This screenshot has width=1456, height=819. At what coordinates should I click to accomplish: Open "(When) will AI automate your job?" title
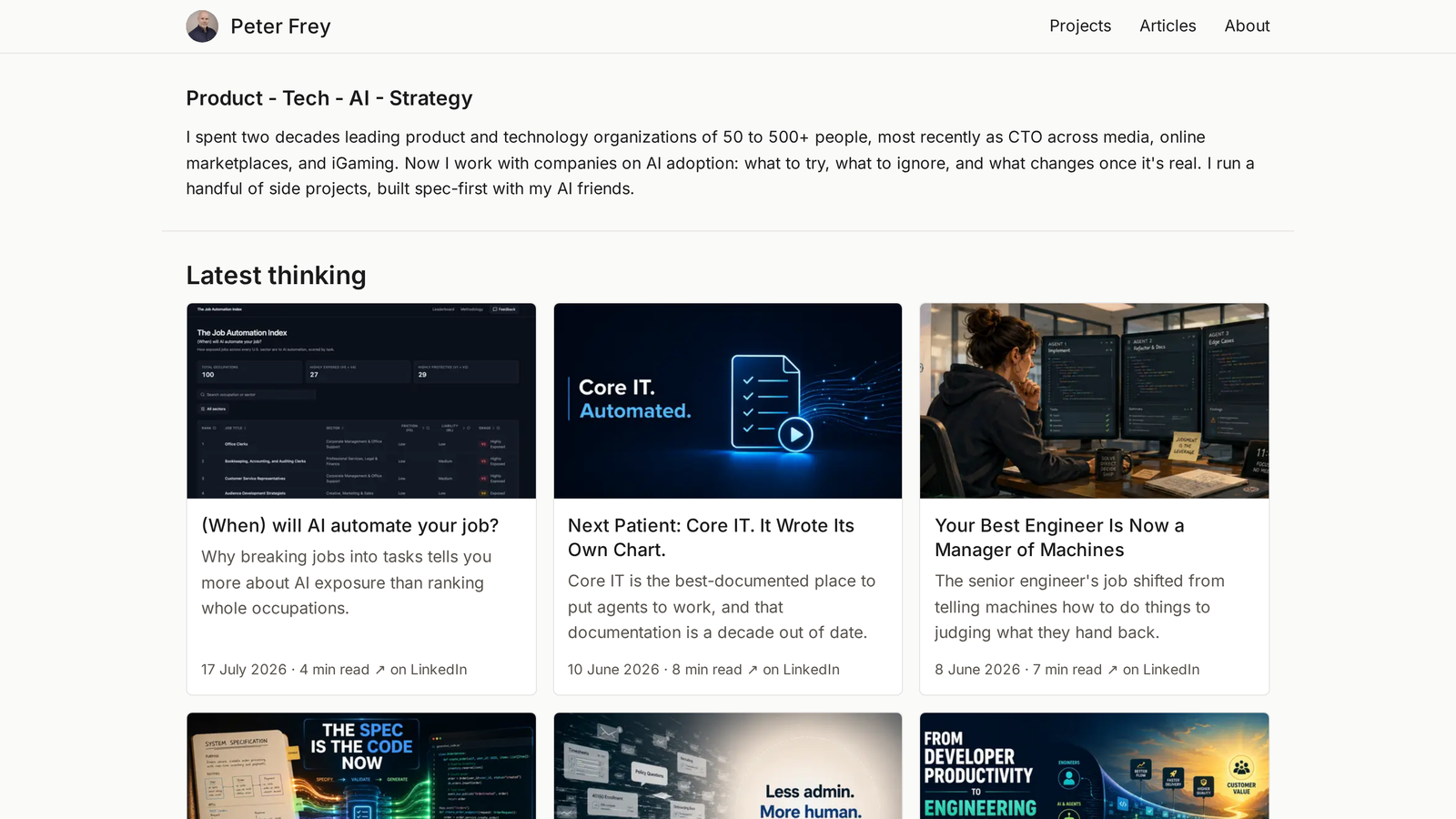coord(350,526)
